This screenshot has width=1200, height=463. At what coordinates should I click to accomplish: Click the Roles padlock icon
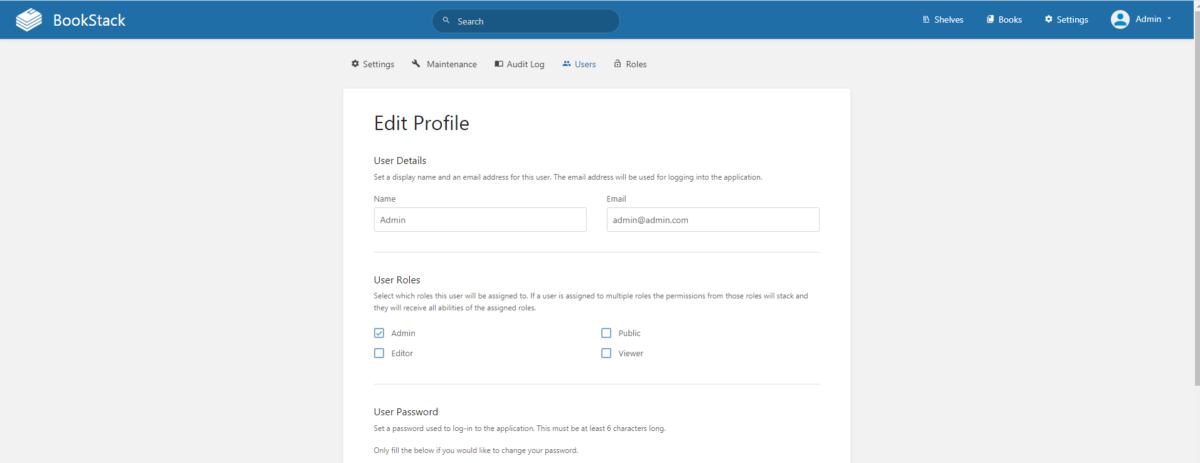pos(617,64)
